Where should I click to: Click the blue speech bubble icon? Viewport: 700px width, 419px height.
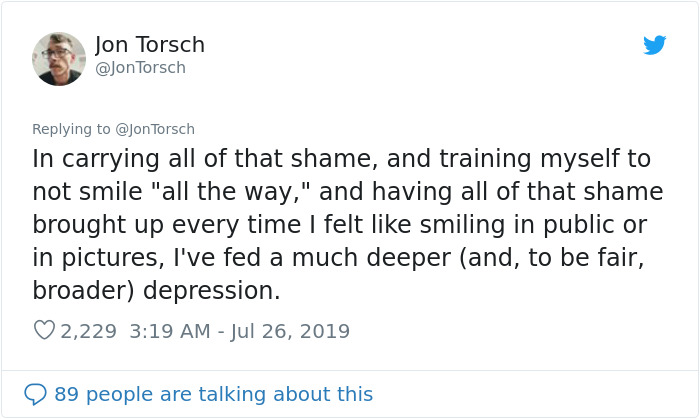pyautogui.click(x=35, y=394)
